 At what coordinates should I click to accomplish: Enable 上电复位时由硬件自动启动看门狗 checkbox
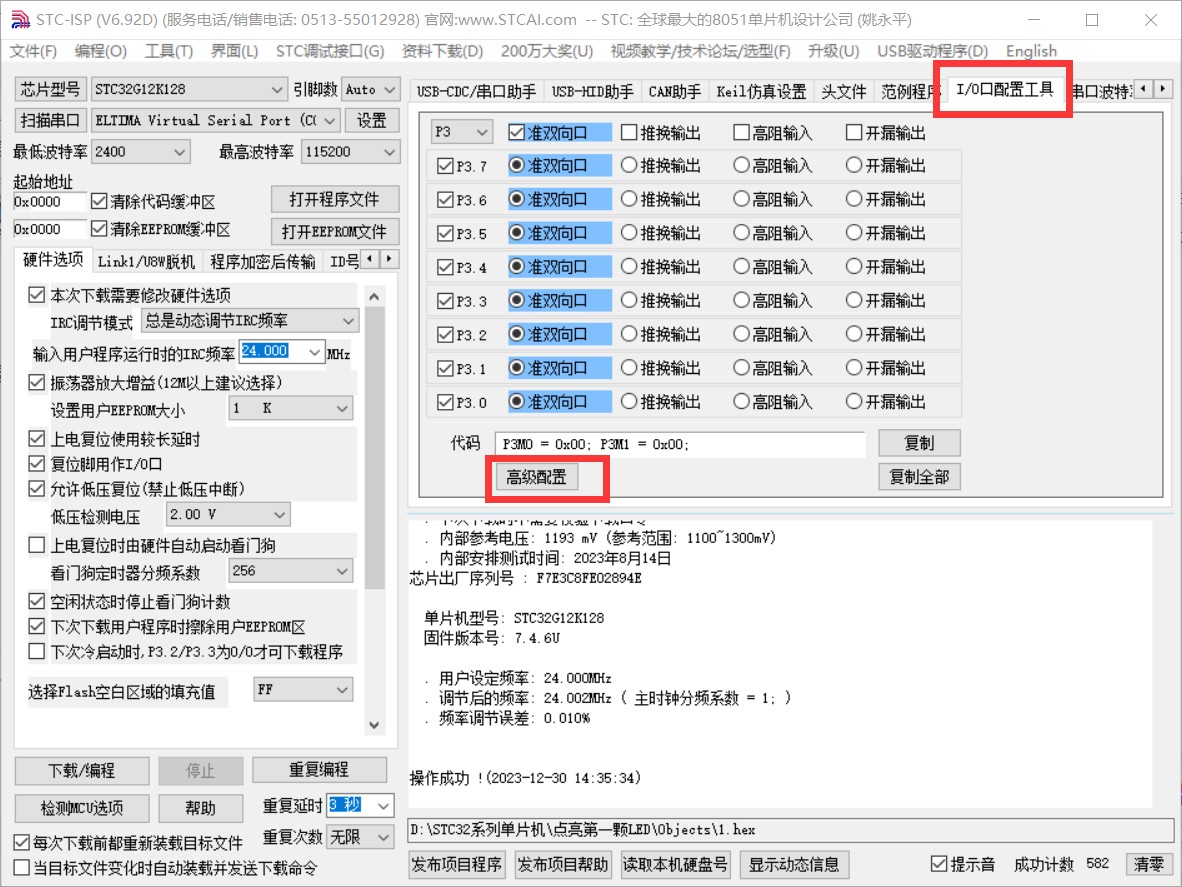click(36, 545)
